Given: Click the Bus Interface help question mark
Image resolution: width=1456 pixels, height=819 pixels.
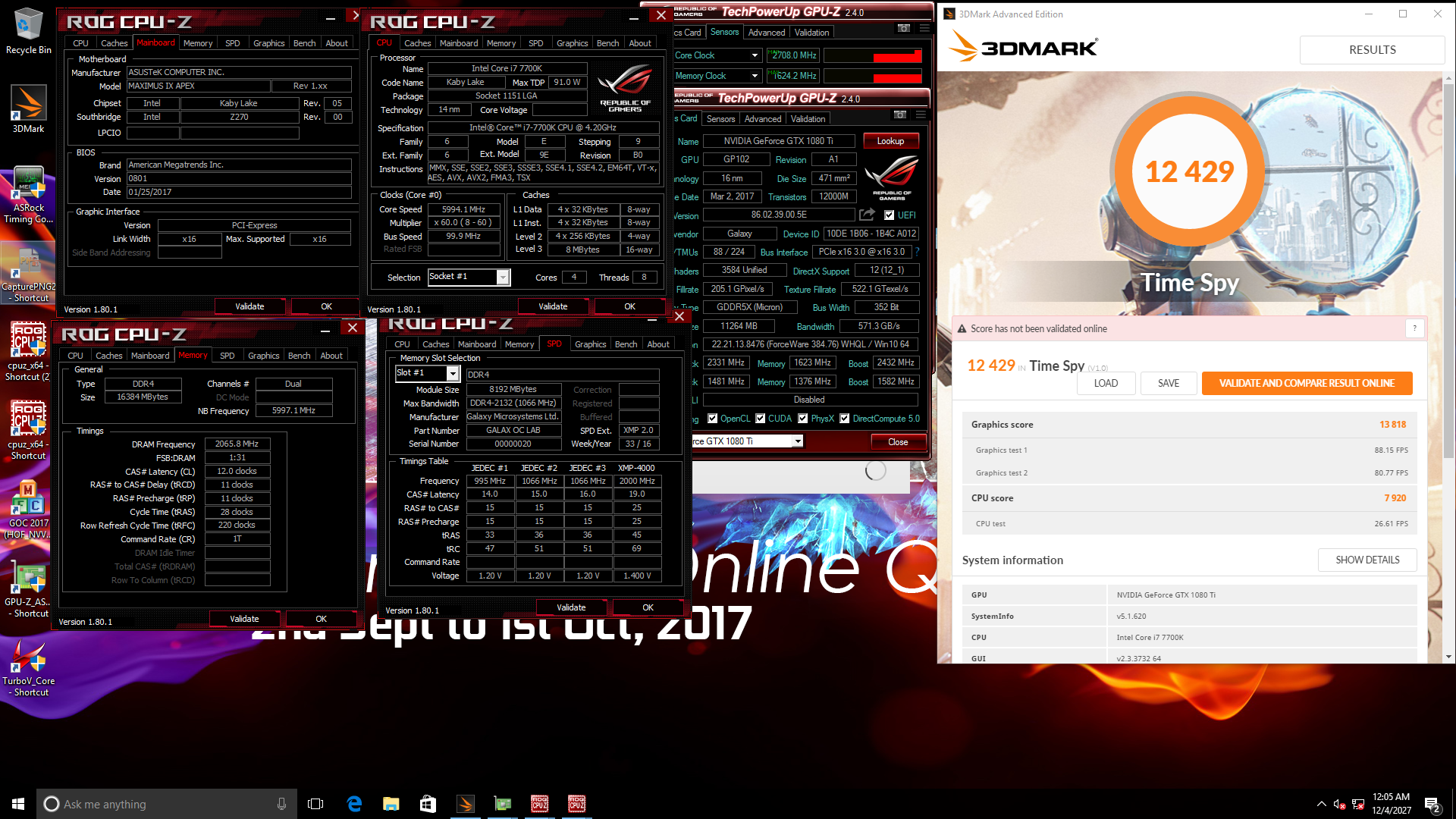Looking at the screenshot, I should [917, 252].
